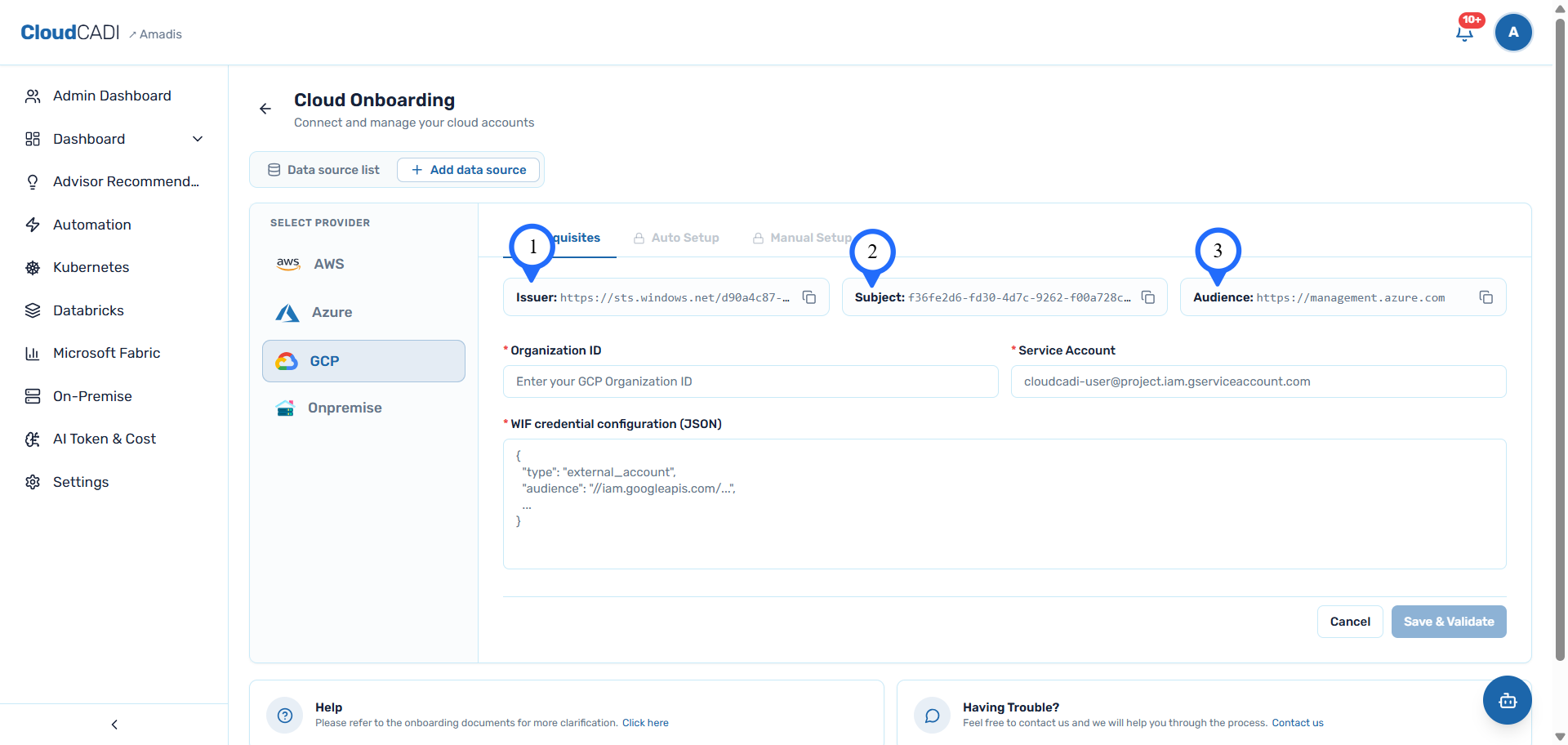Screen dimensions: 1568x745
Task: Click Save & Validate
Action: pyautogui.click(x=1449, y=622)
